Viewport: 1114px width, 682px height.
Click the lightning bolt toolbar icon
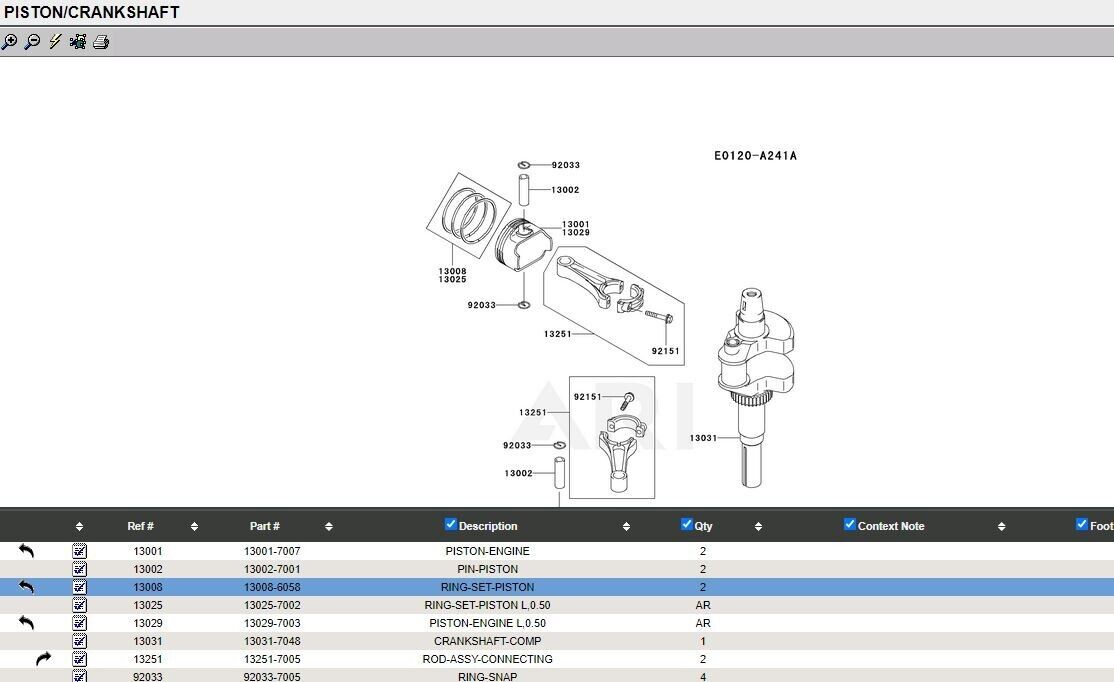55,42
